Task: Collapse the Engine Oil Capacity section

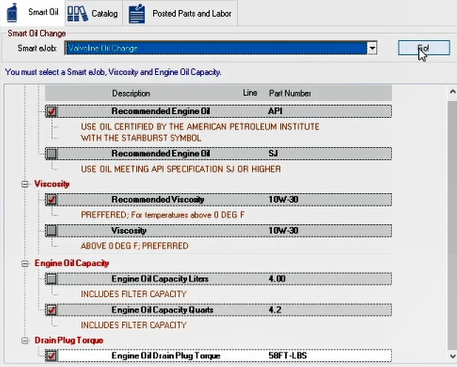Action: [x=25, y=263]
